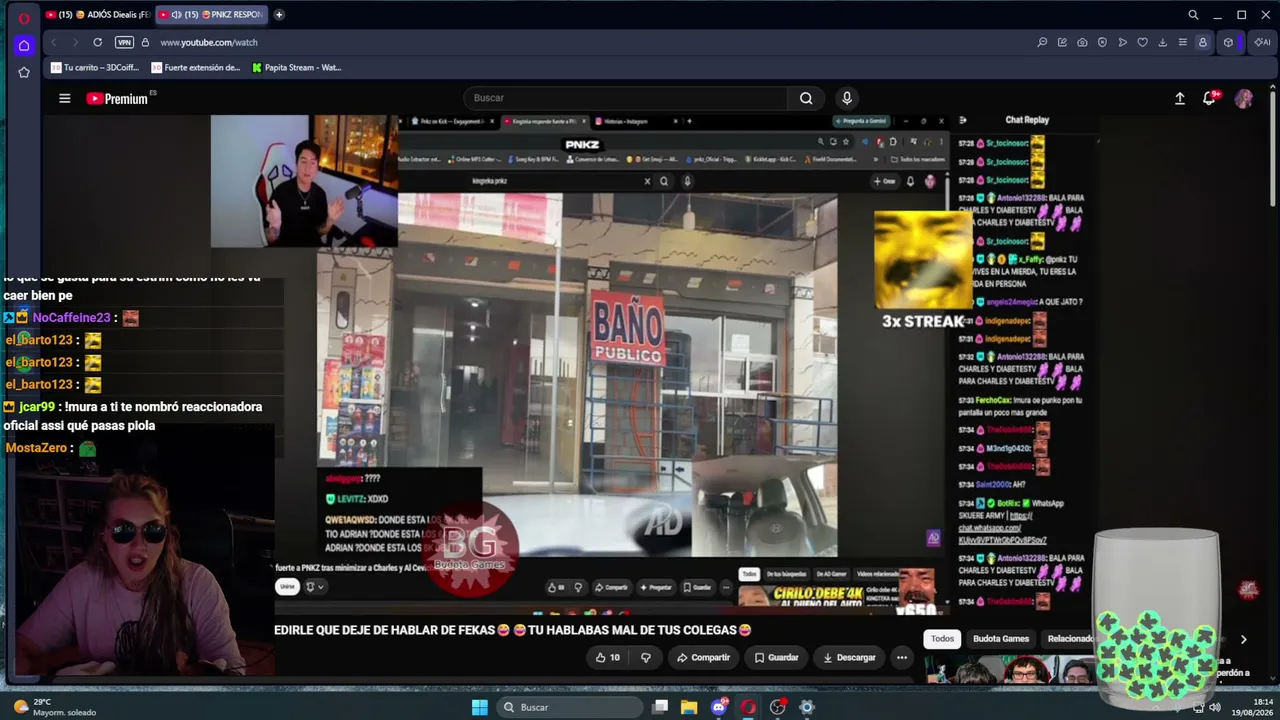Viewport: 1280px width, 720px height.
Task: Like the video with the thumbs-up
Action: (x=608, y=658)
